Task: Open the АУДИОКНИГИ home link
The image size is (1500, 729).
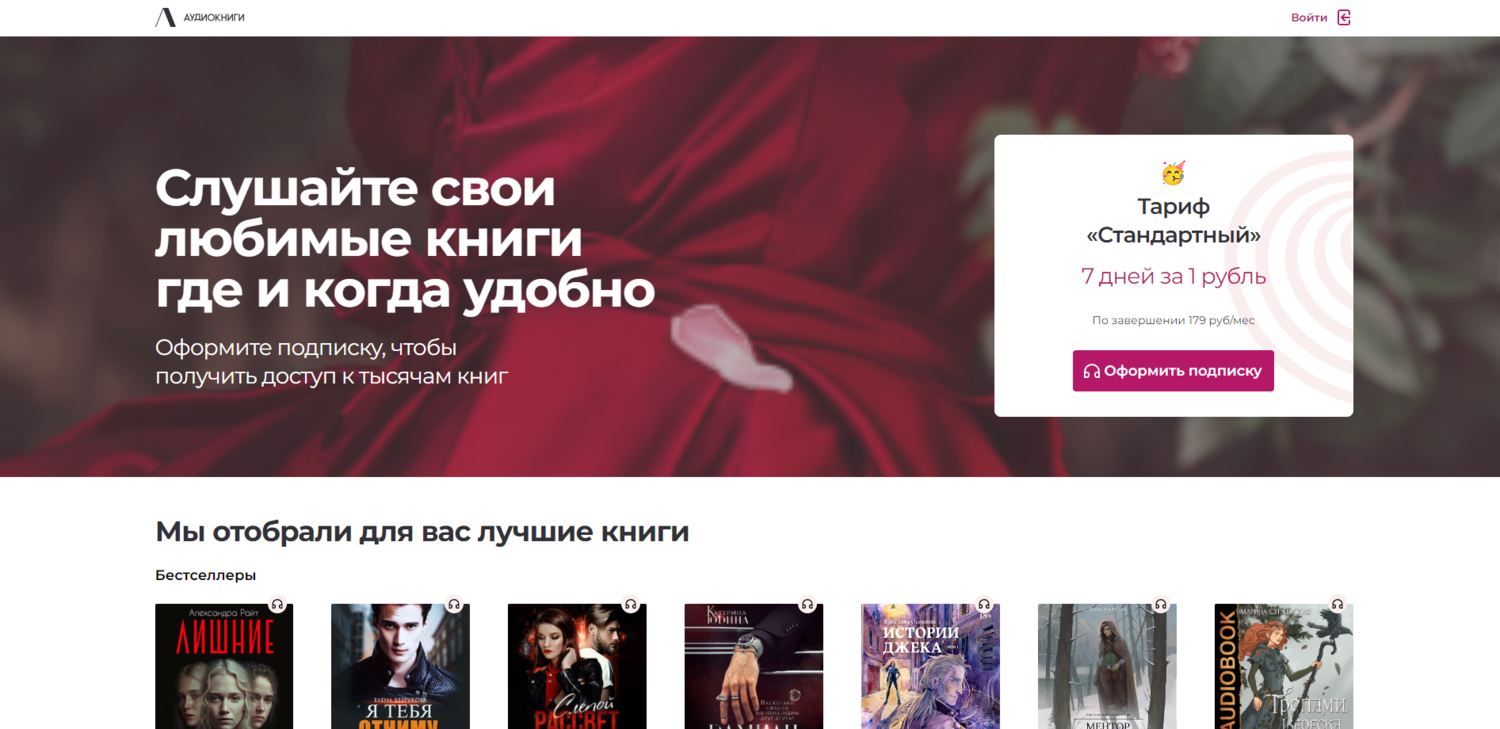Action: point(200,17)
